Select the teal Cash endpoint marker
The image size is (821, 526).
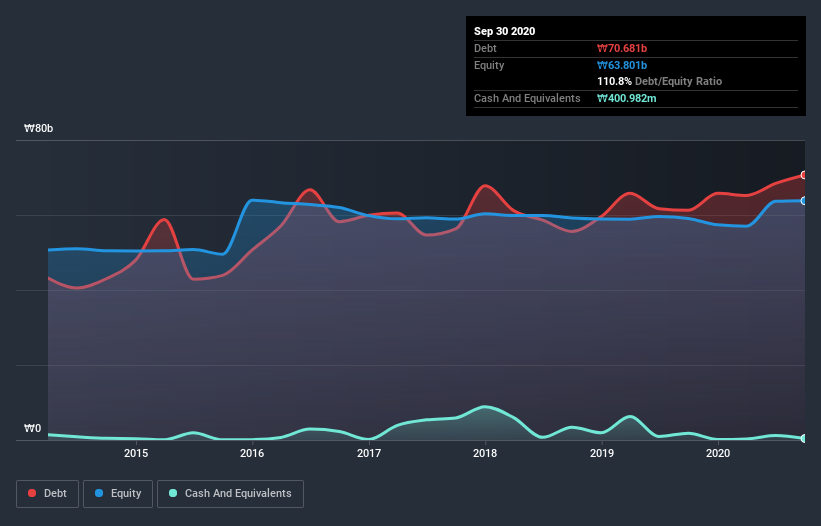[x=804, y=439]
